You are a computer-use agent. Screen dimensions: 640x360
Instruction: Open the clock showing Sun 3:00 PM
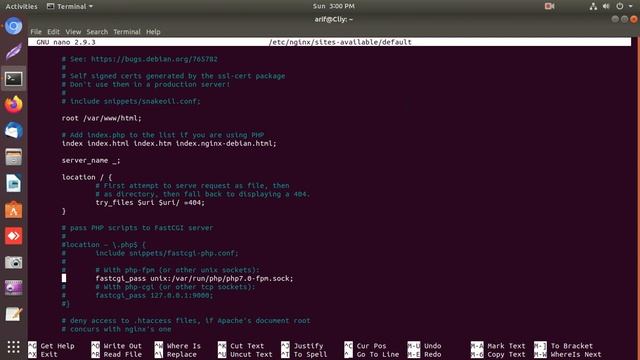point(333,6)
